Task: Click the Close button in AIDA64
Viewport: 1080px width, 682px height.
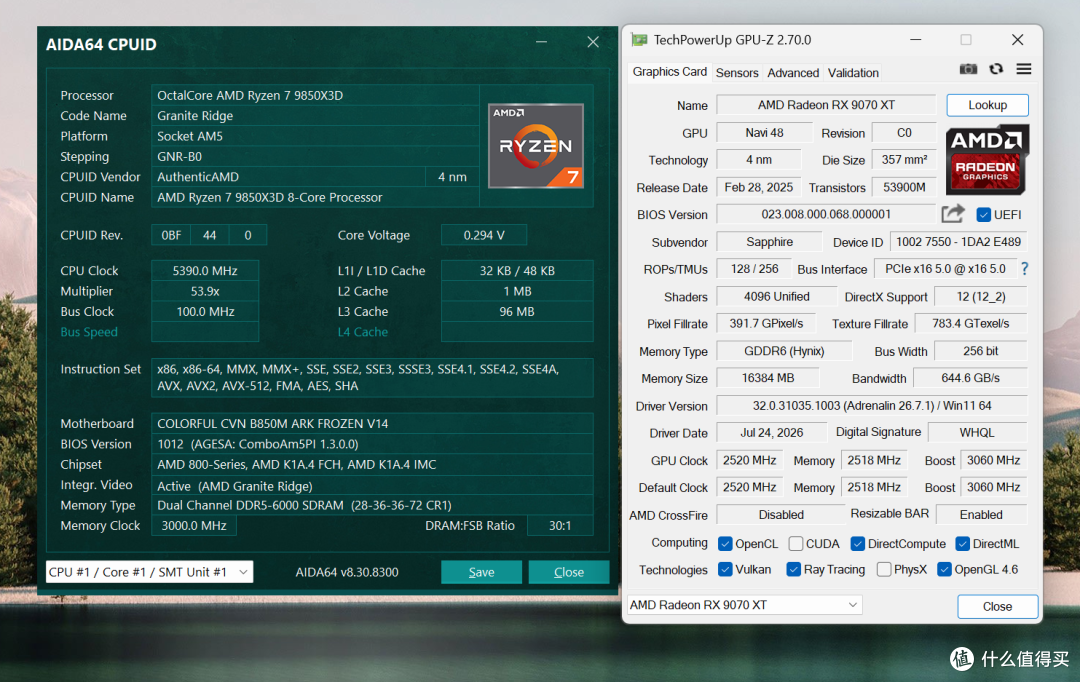Action: click(569, 572)
